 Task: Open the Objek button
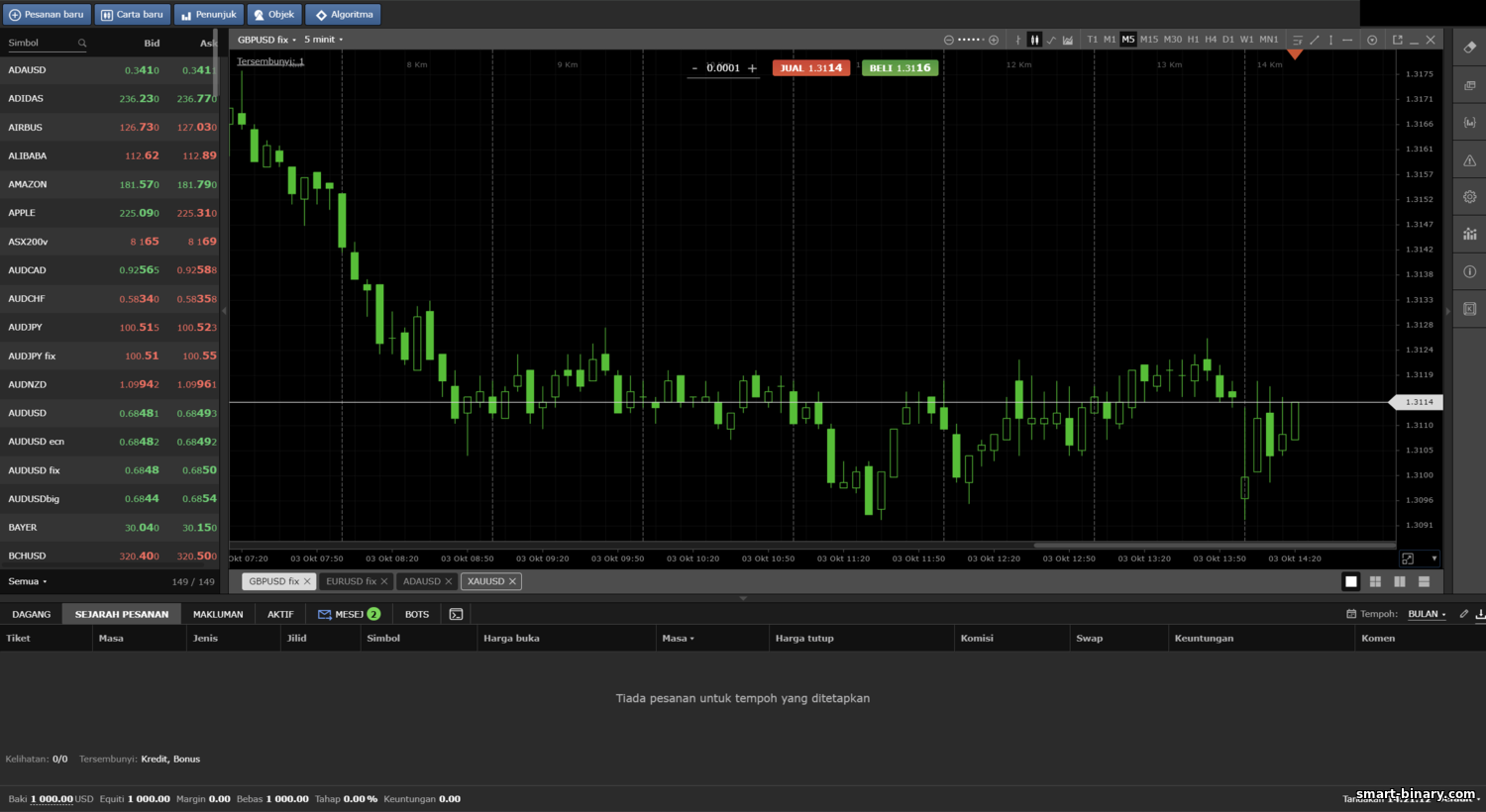tap(274, 15)
